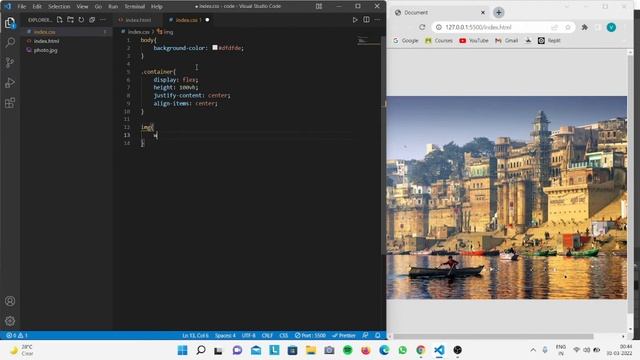This screenshot has height=360, width=640.
Task: Switch to the index.css editor tab
Action: click(x=187, y=20)
